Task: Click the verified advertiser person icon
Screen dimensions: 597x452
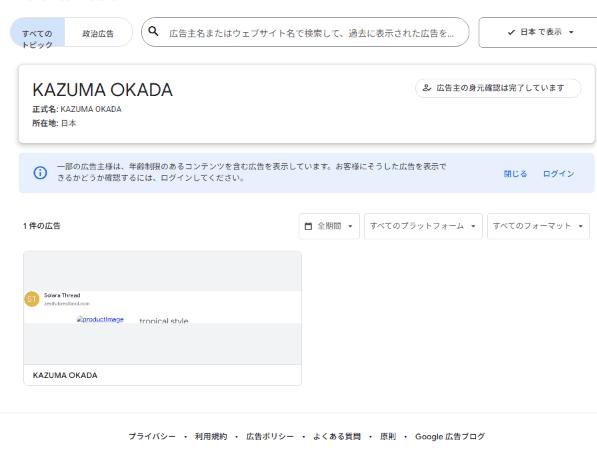Action: pos(427,88)
